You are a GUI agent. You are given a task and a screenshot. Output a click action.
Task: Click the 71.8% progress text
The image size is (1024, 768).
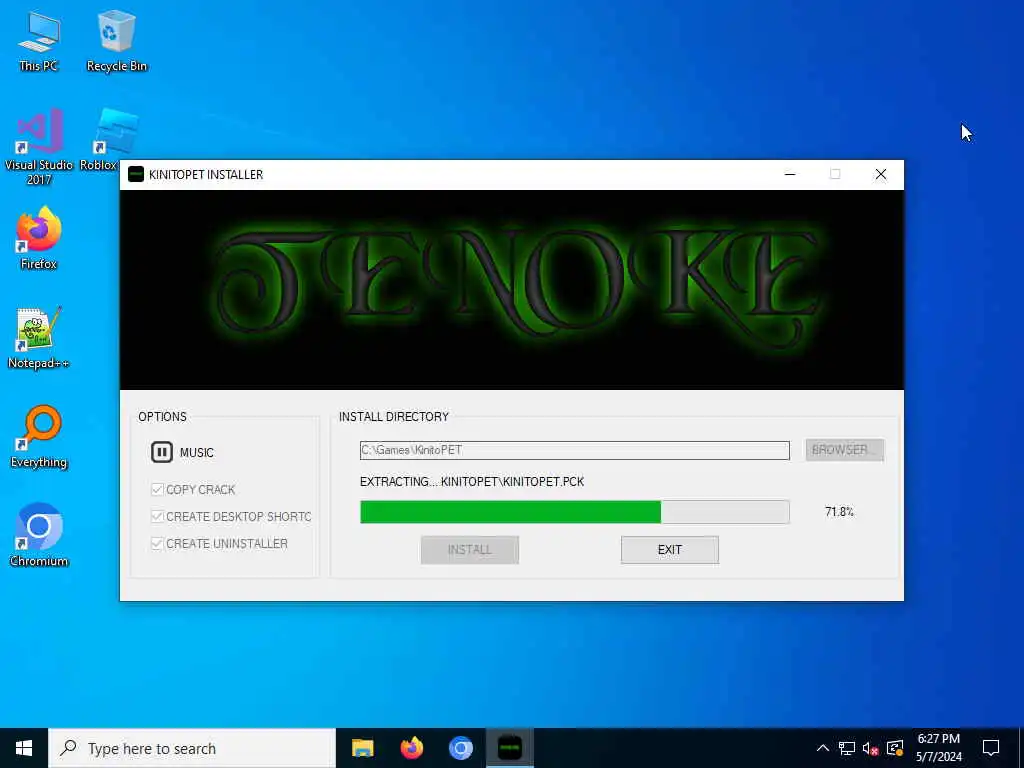coord(839,511)
